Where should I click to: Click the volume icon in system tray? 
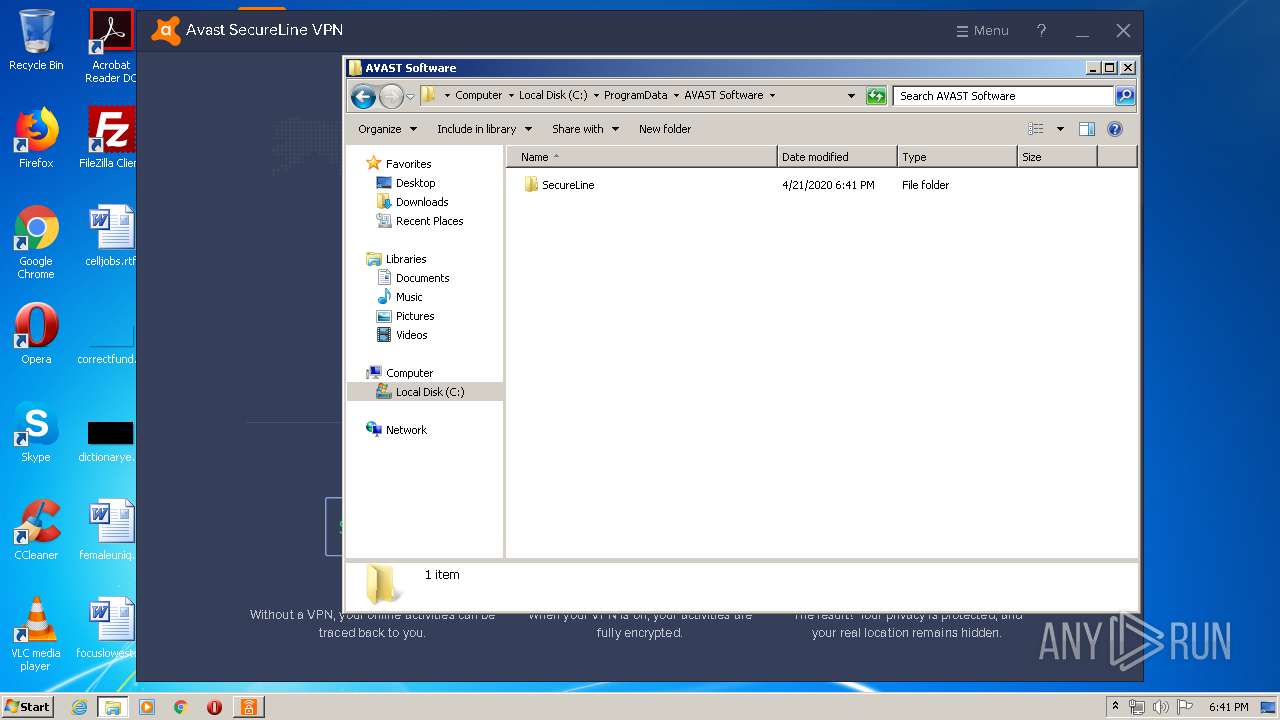click(1161, 707)
